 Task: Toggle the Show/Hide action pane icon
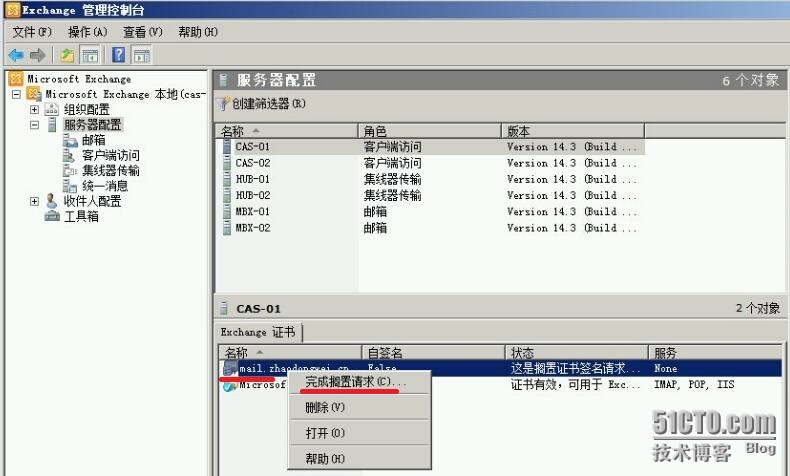(142, 55)
